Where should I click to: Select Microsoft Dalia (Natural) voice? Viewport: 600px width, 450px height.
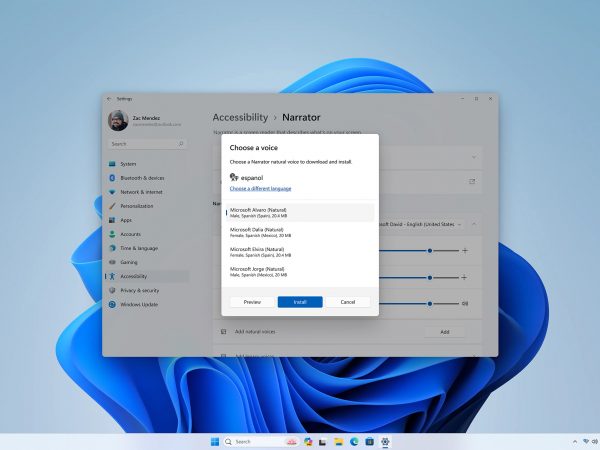(300, 233)
